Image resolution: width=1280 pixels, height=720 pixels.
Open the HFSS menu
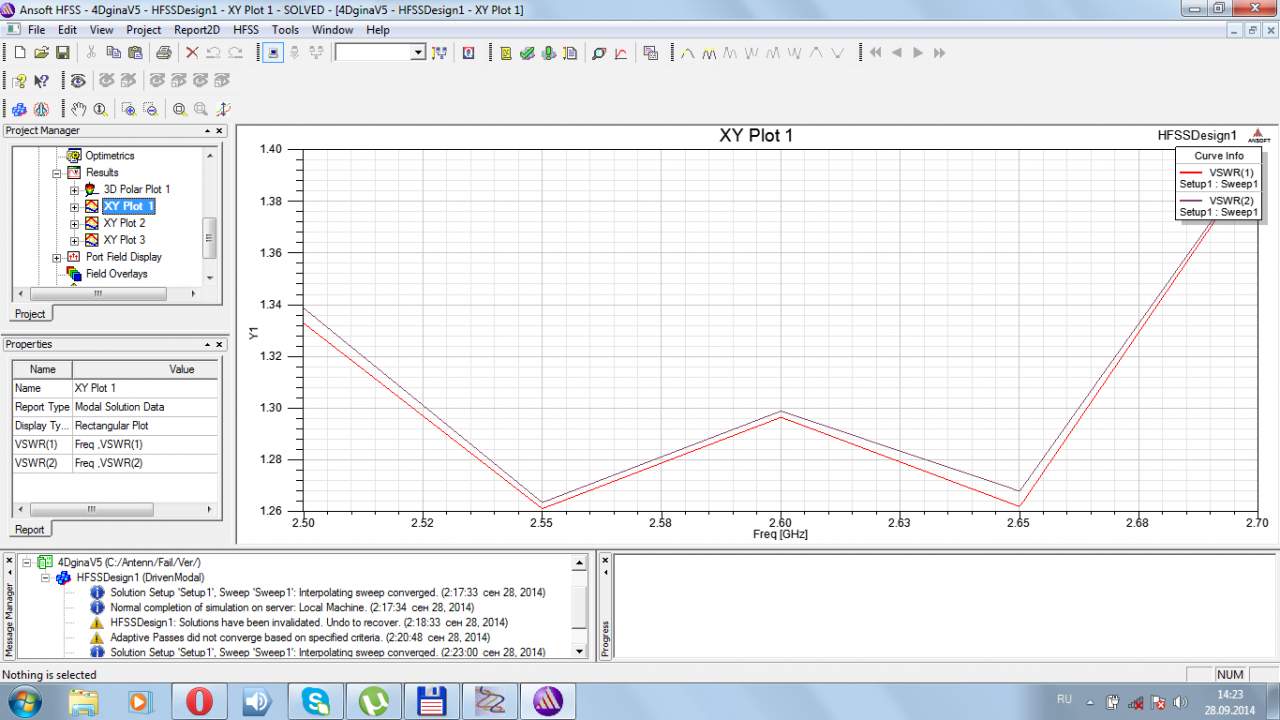pyautogui.click(x=245, y=30)
